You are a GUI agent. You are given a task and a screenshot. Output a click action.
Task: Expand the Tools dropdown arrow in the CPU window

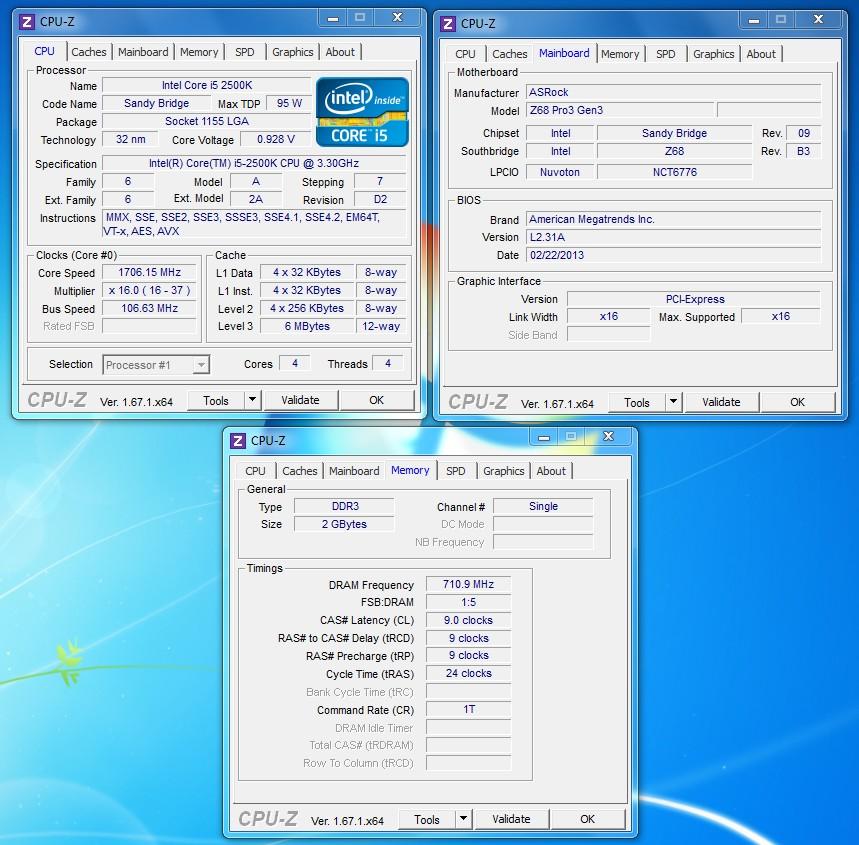tap(252, 400)
